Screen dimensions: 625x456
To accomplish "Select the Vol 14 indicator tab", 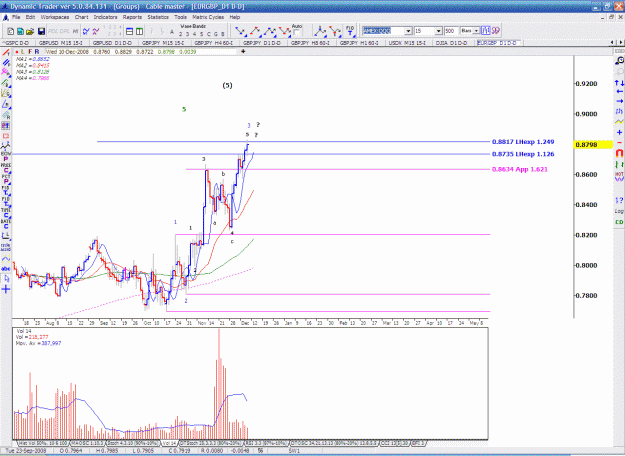I will [169, 443].
